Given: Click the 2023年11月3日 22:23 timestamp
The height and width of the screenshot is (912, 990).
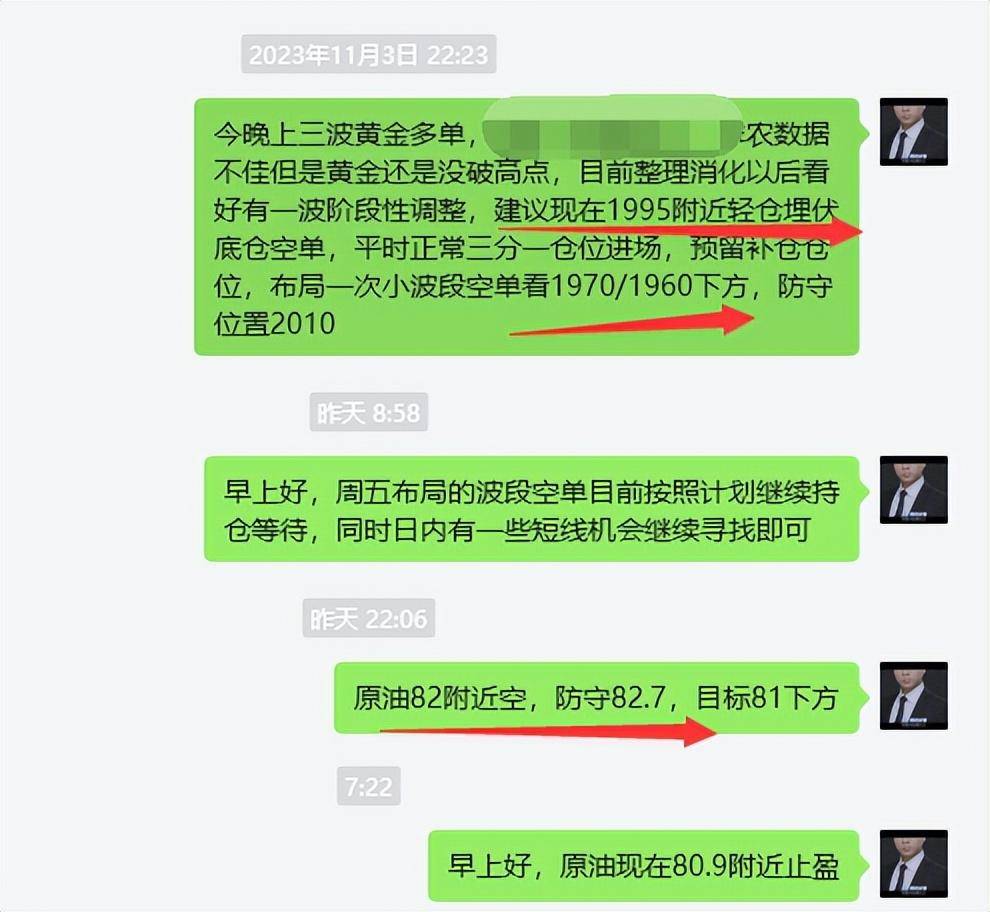Looking at the screenshot, I should (x=368, y=54).
